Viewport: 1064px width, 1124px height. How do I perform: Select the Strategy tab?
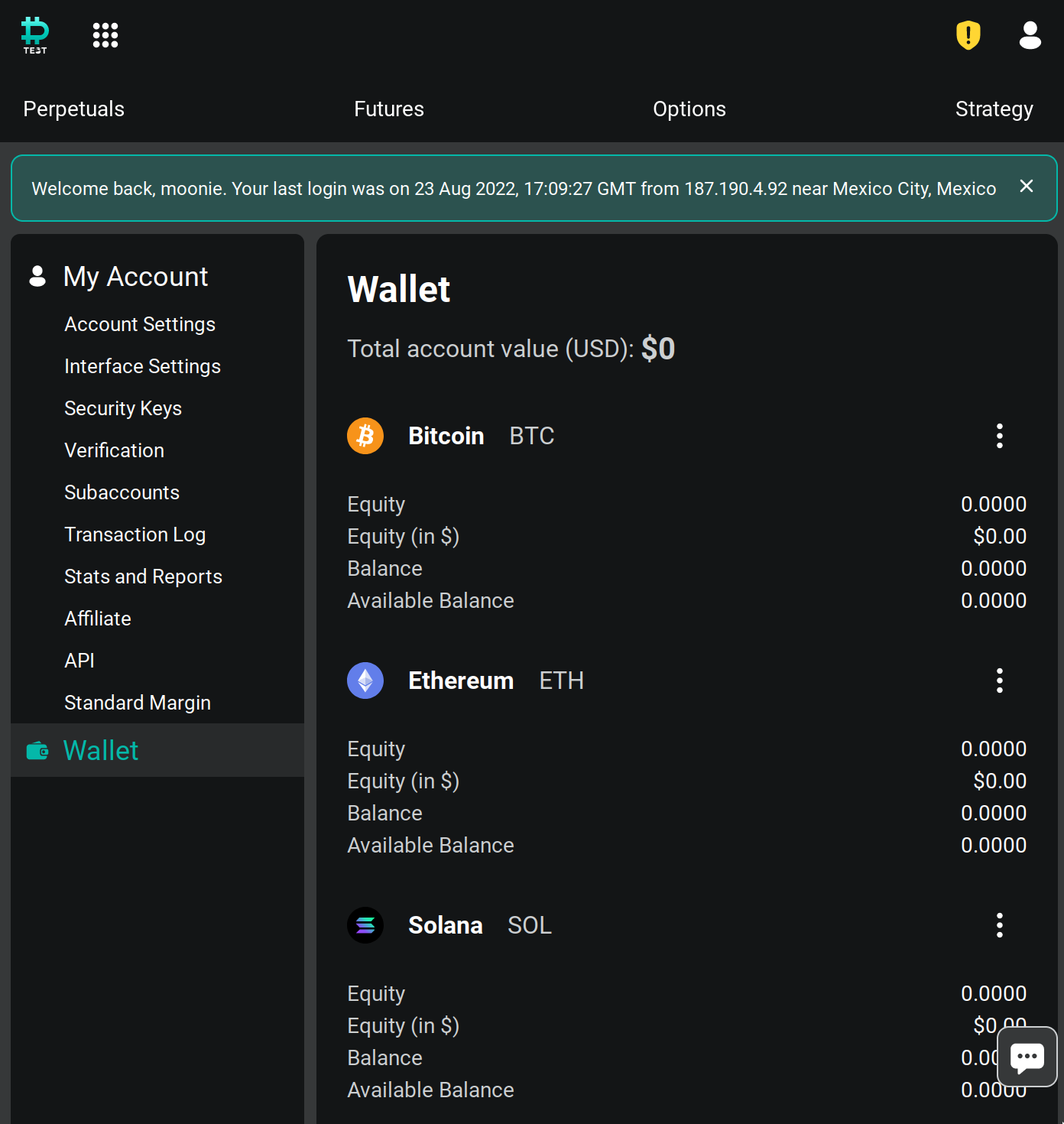pyautogui.click(x=994, y=109)
